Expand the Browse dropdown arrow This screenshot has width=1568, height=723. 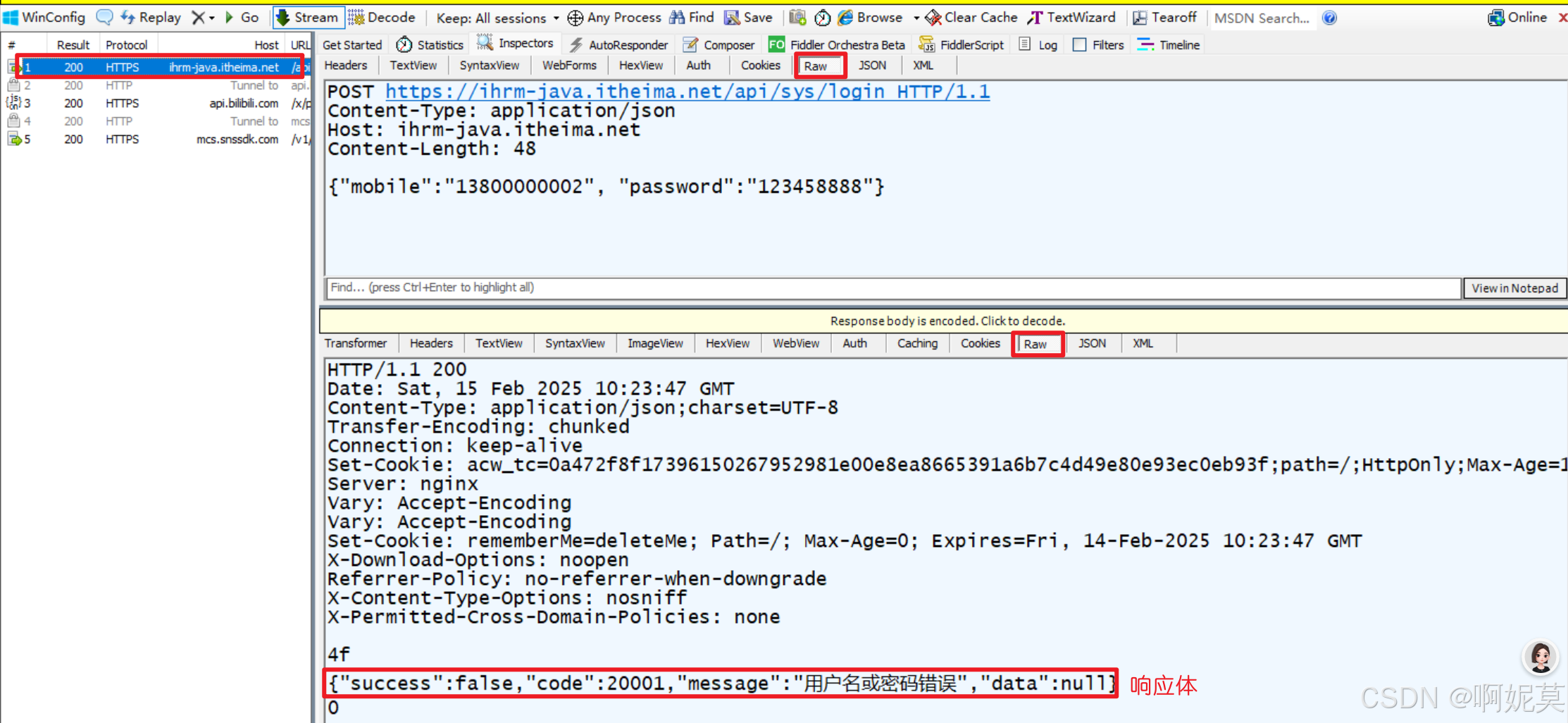[x=916, y=18]
